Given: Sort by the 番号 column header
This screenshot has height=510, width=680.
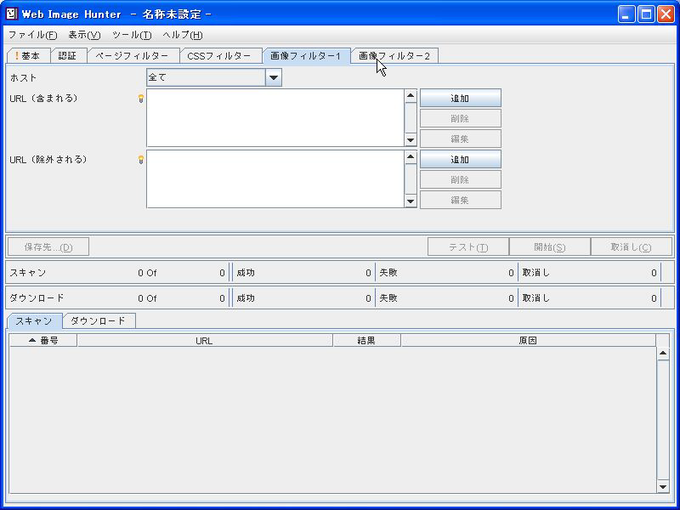Looking at the screenshot, I should coord(43,340).
